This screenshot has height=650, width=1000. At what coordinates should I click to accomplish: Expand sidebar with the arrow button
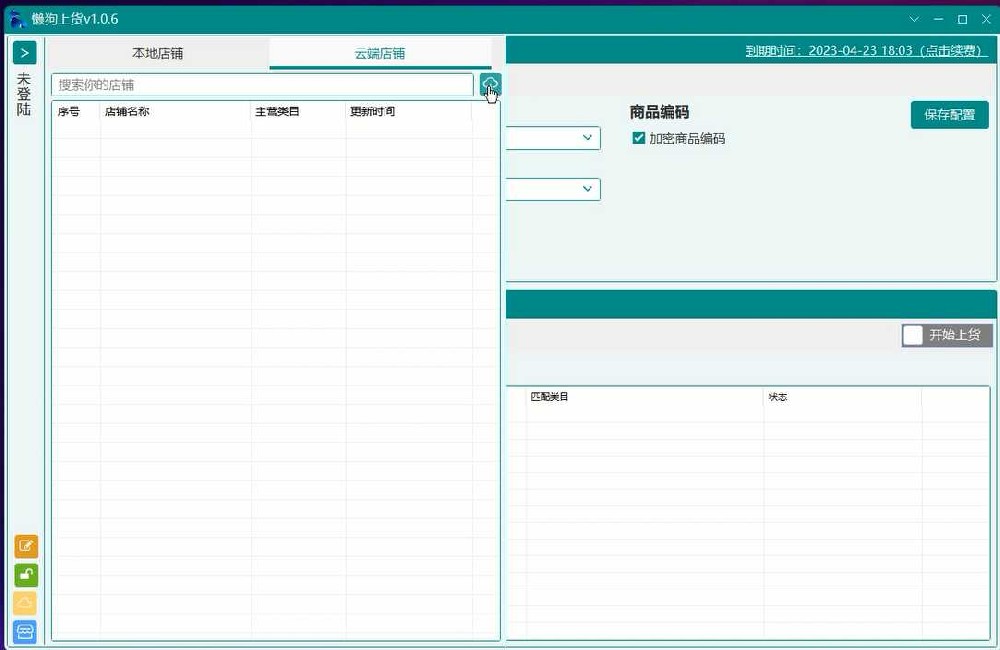click(x=25, y=53)
